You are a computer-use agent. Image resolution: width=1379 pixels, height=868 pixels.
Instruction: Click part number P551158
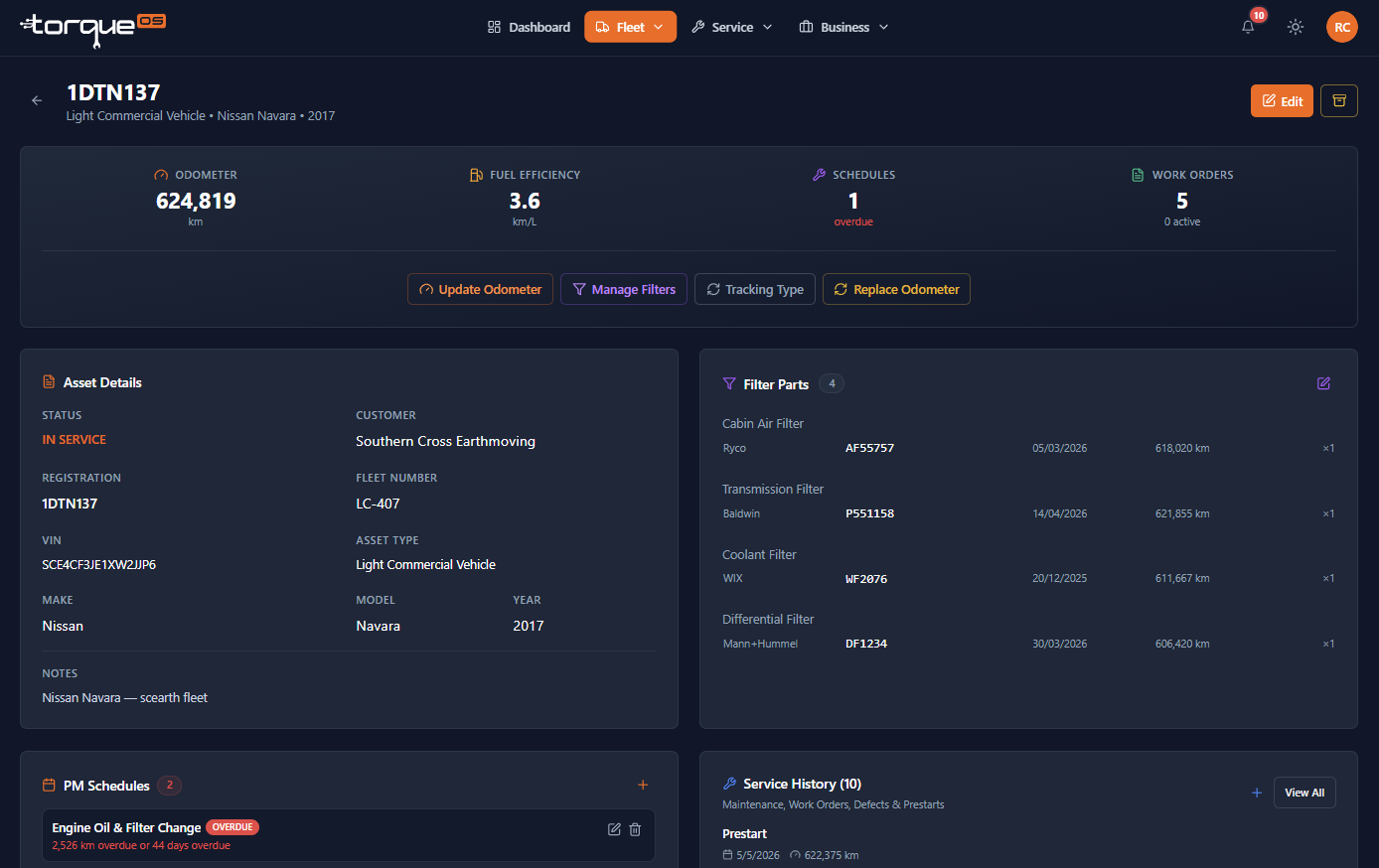(869, 513)
